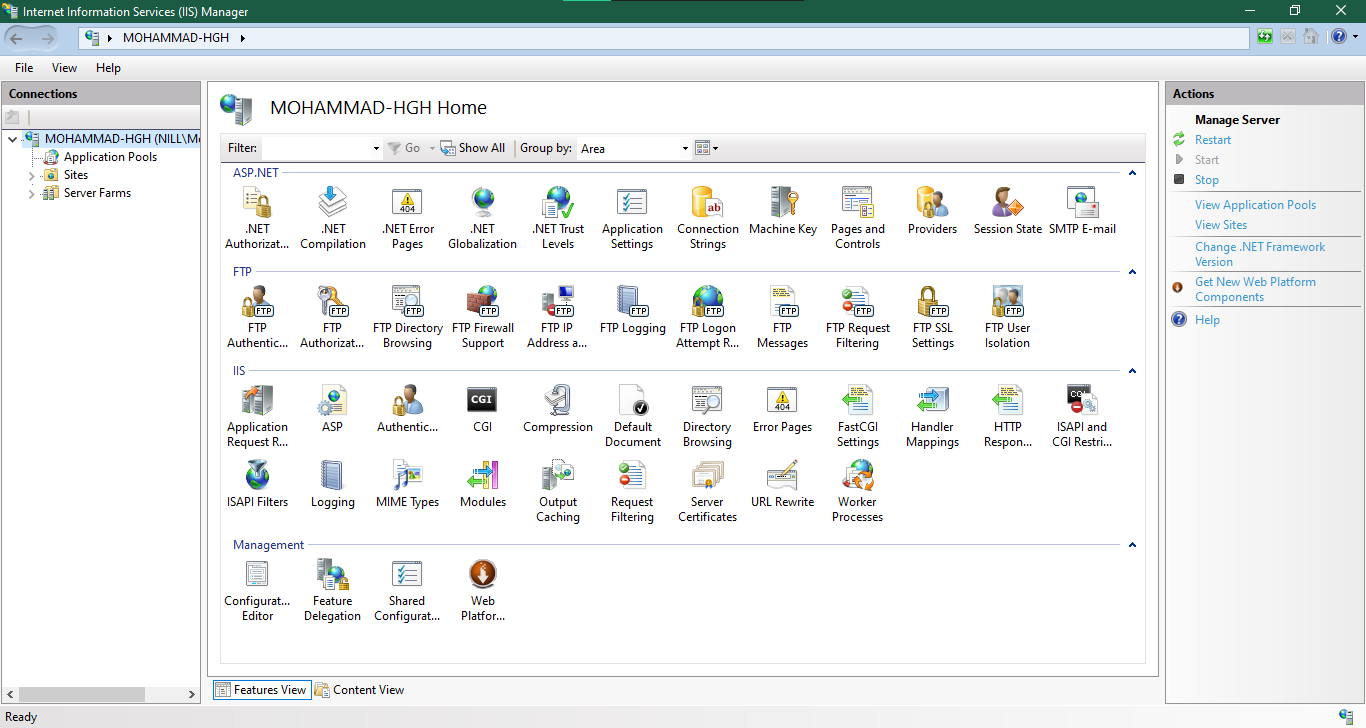Screen dimensions: 1366x728
Task: Open FTP Logging feature
Action: 632,310
